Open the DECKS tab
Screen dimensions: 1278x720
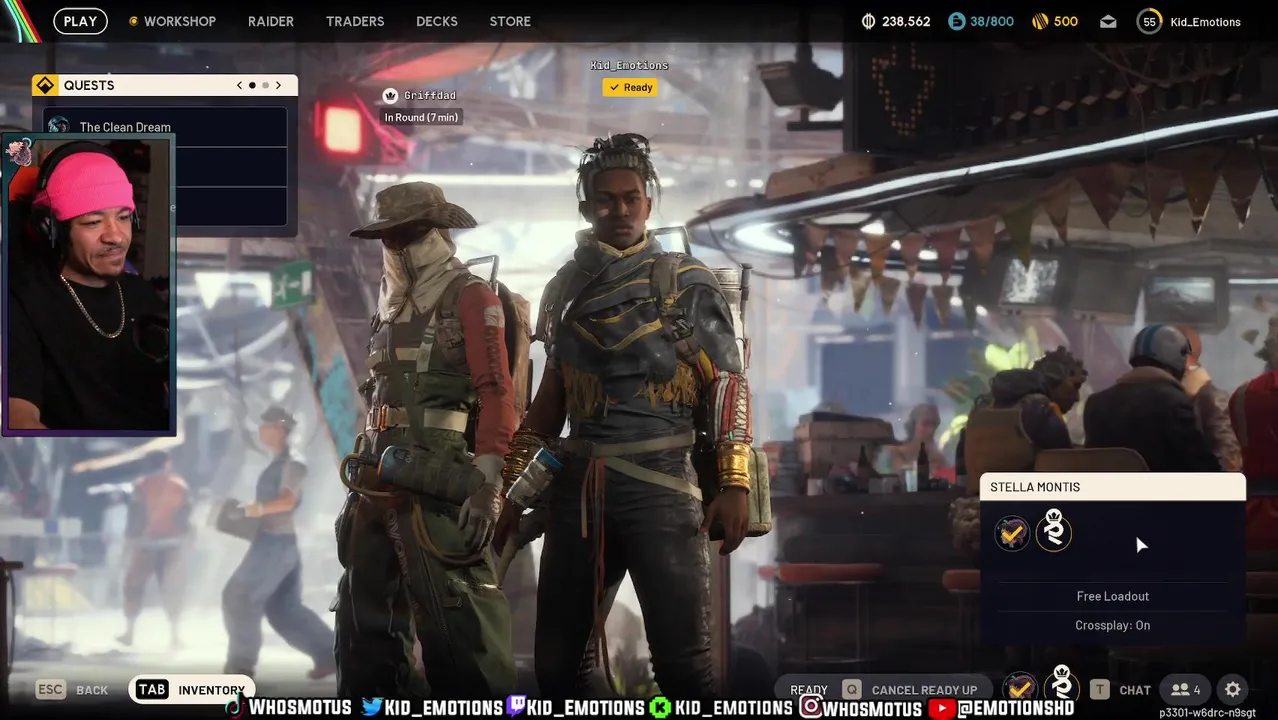(437, 21)
